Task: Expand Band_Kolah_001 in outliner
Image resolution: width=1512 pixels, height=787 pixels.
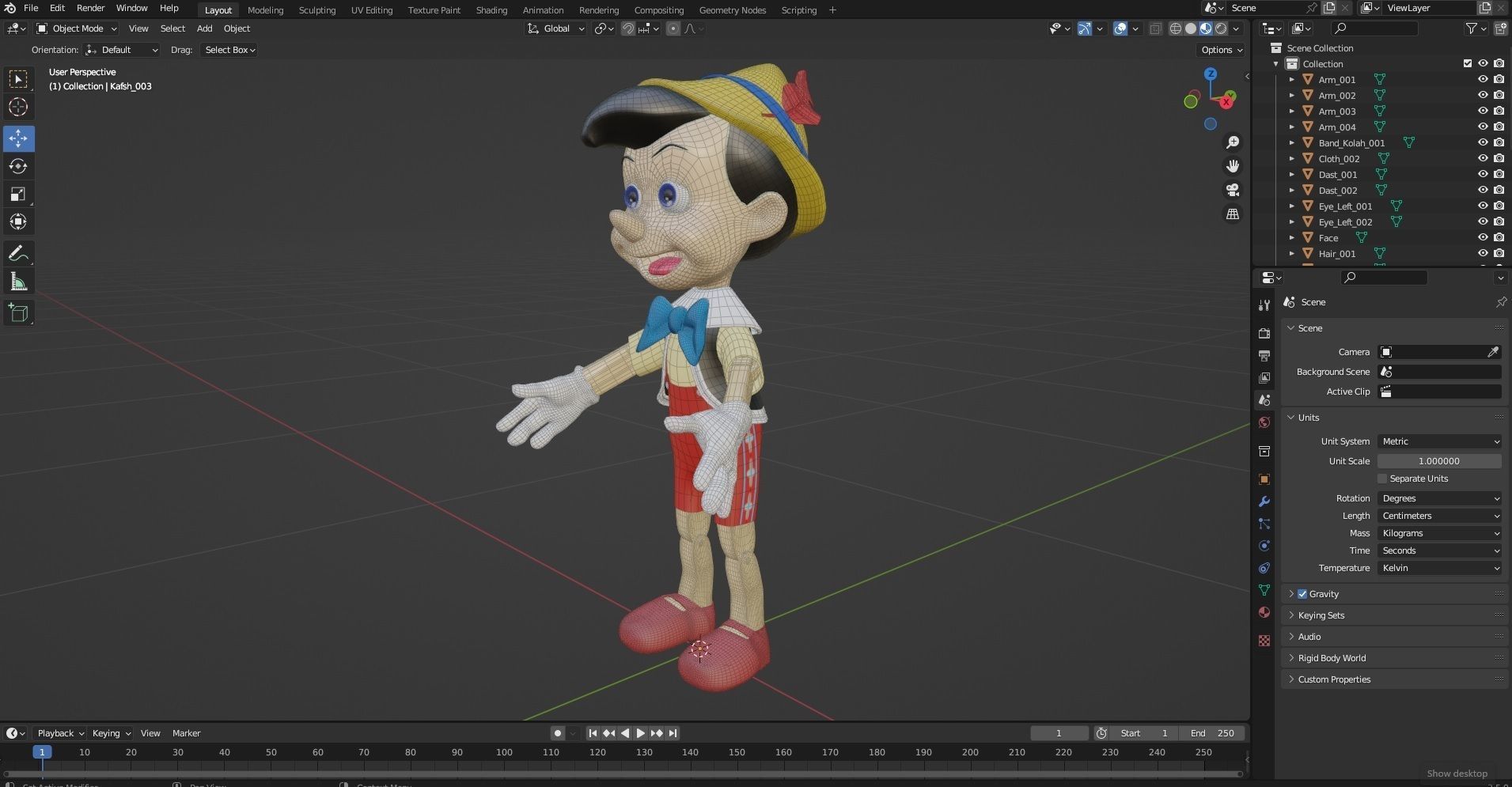Action: [1292, 143]
